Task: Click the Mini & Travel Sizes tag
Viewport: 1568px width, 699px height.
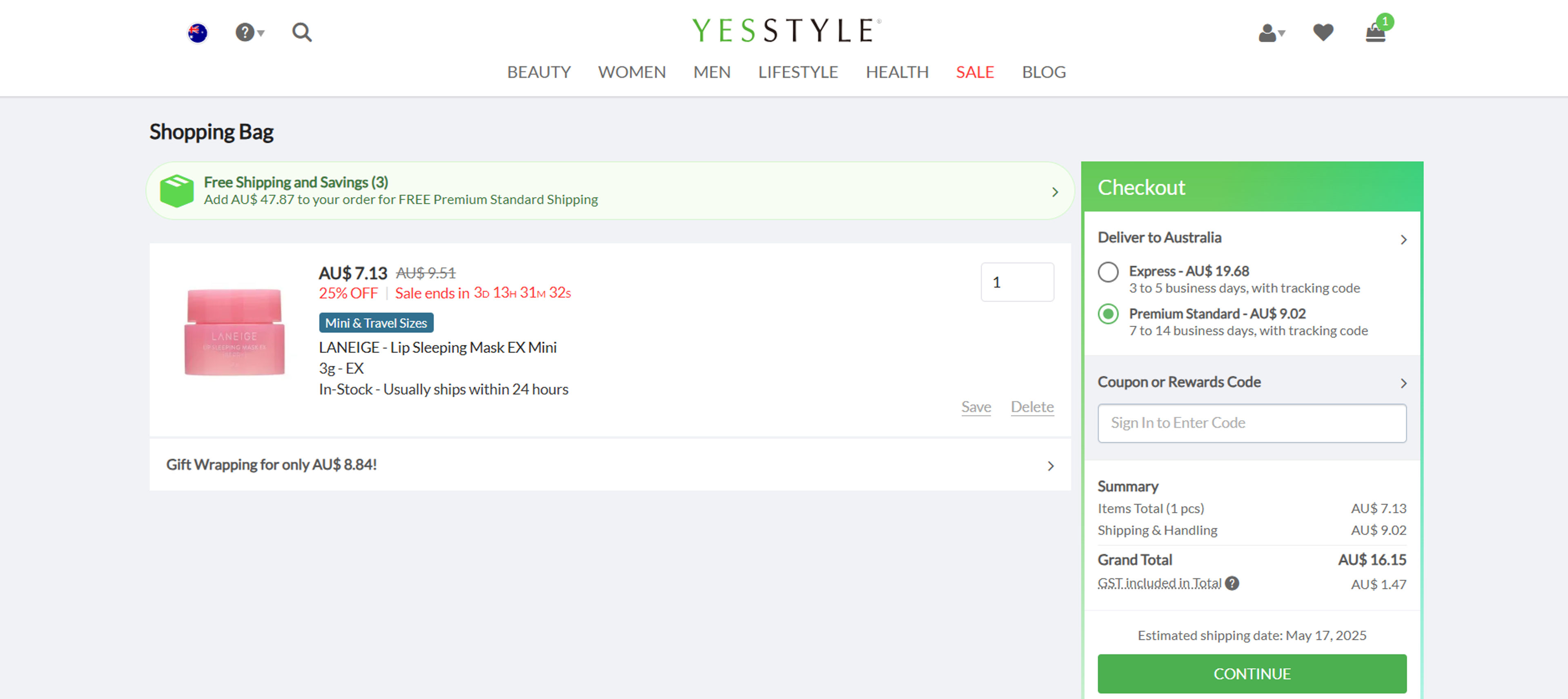Action: coord(376,323)
